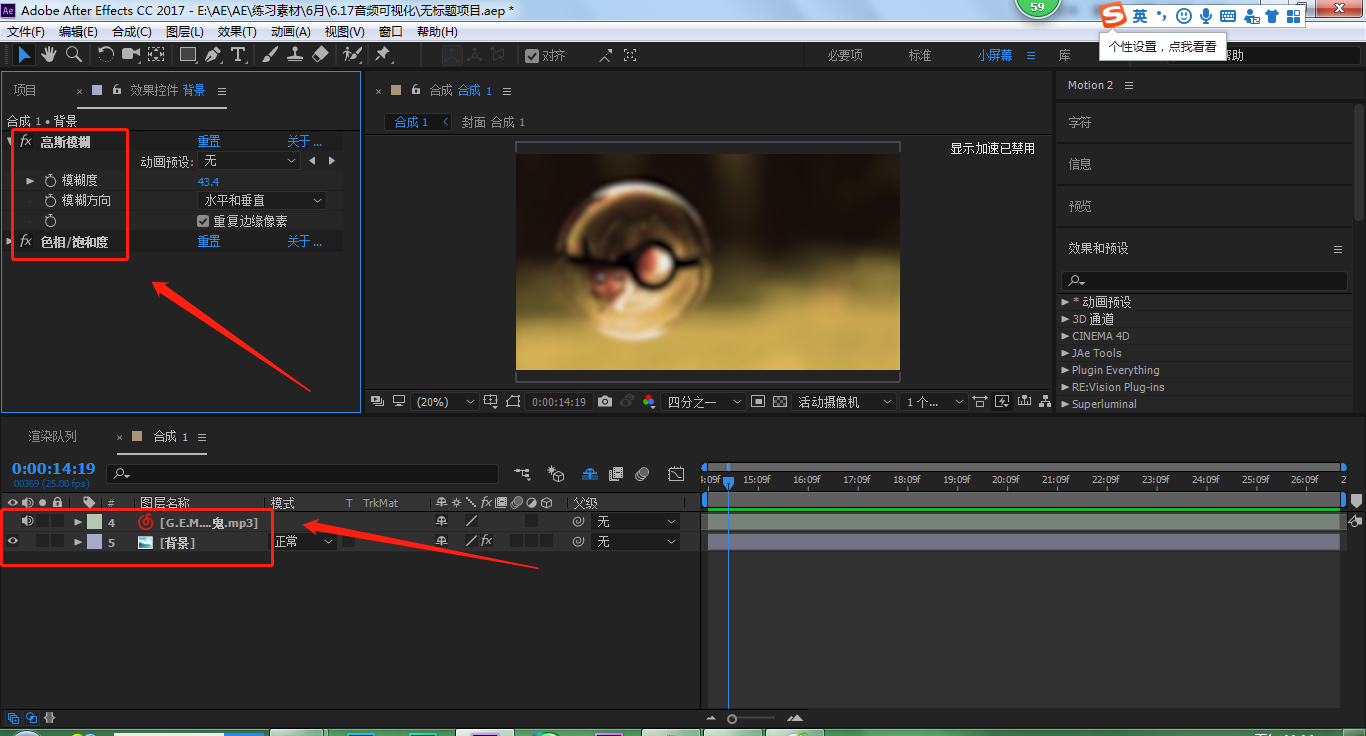Open the composition mini-flowchart in timeline
Viewport: 1366px width, 736px height.
coord(522,474)
